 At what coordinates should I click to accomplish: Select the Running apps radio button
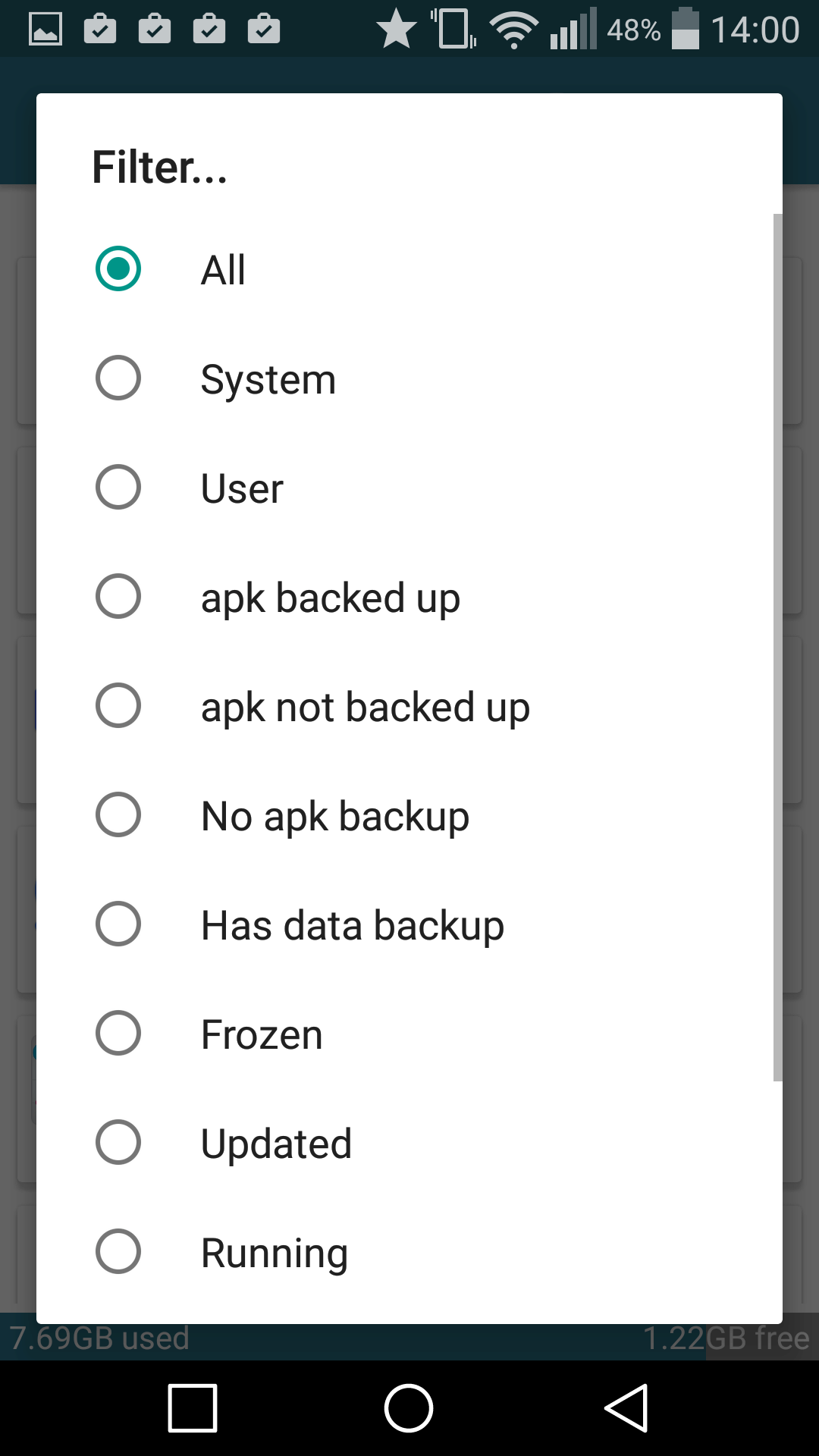[x=118, y=1252]
